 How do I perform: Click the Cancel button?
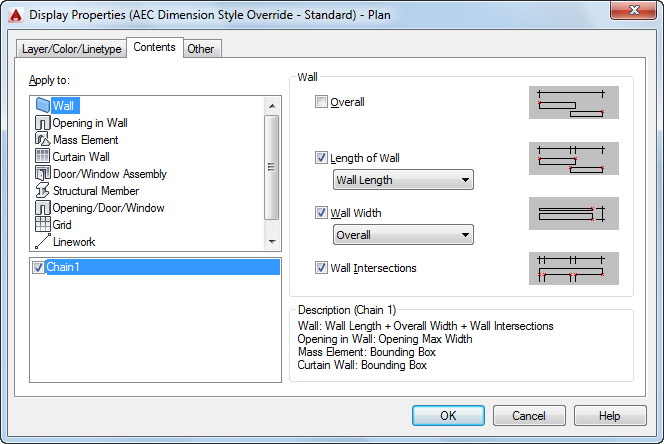(x=528, y=416)
